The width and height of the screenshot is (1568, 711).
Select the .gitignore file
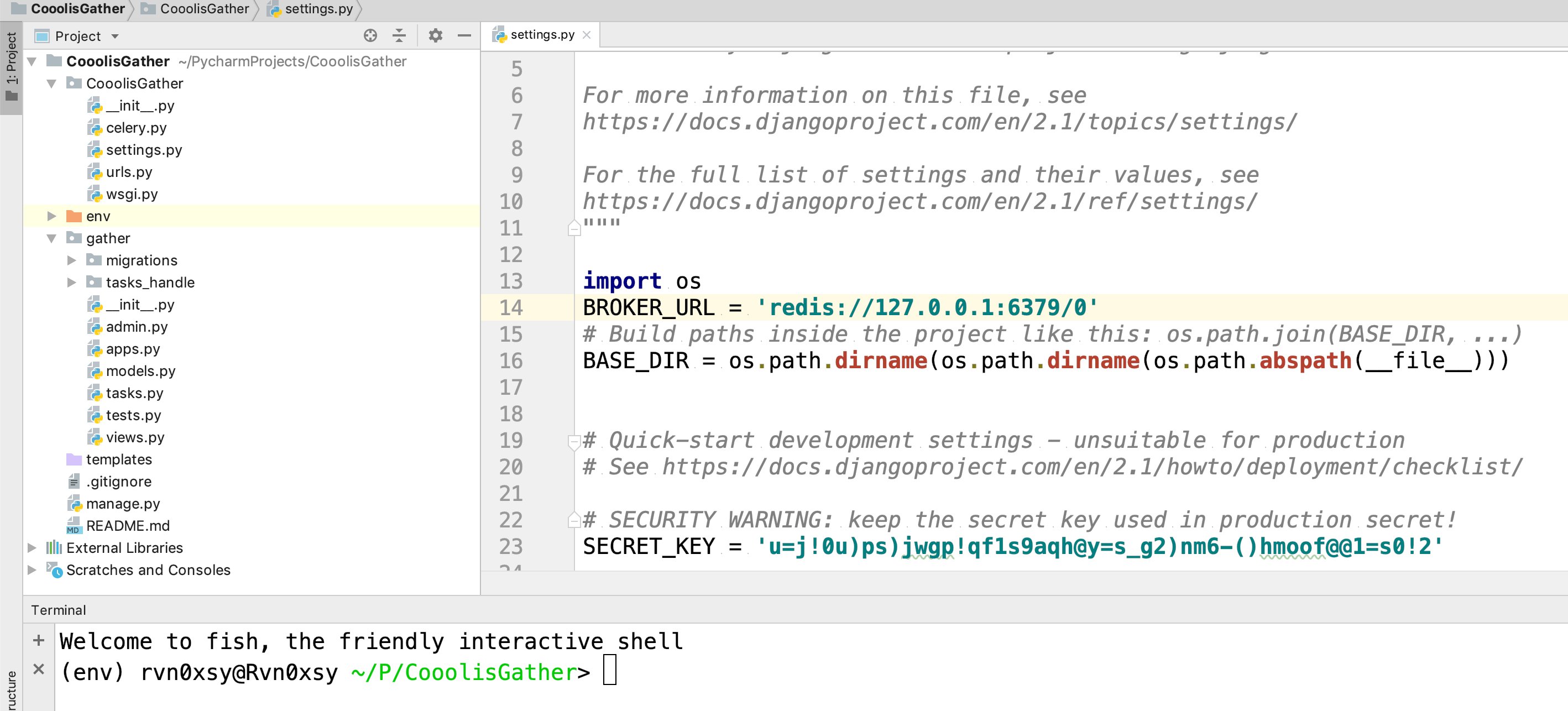coord(119,482)
